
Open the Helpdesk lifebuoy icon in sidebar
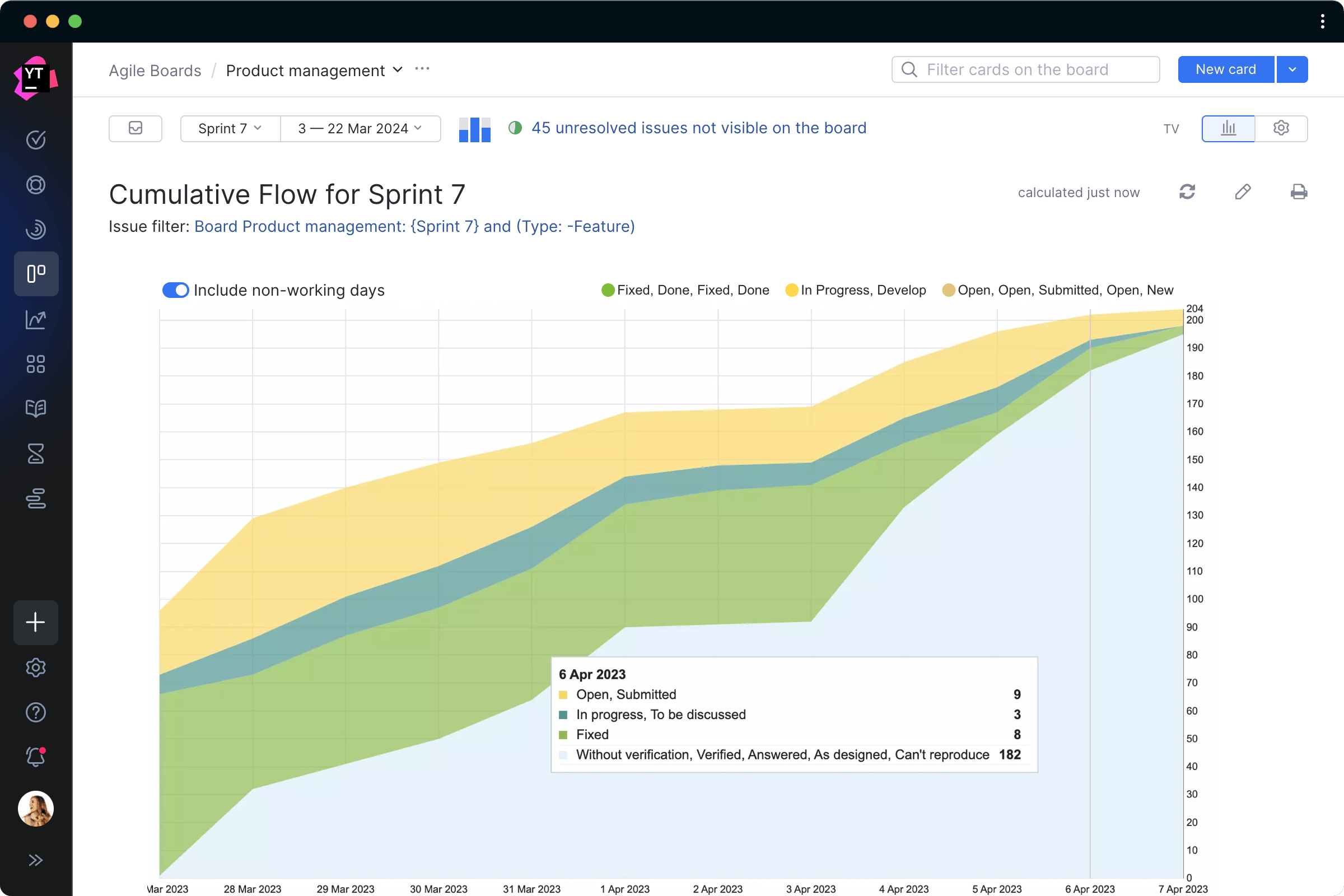tap(36, 184)
